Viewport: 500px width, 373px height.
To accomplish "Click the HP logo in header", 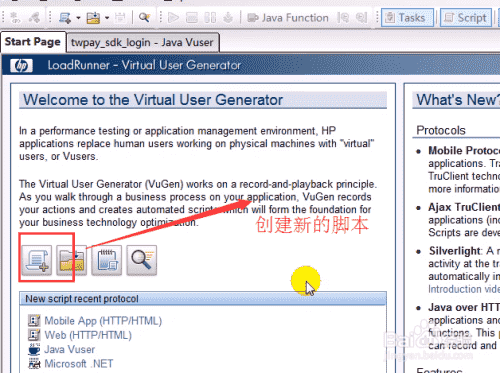I will (21, 65).
